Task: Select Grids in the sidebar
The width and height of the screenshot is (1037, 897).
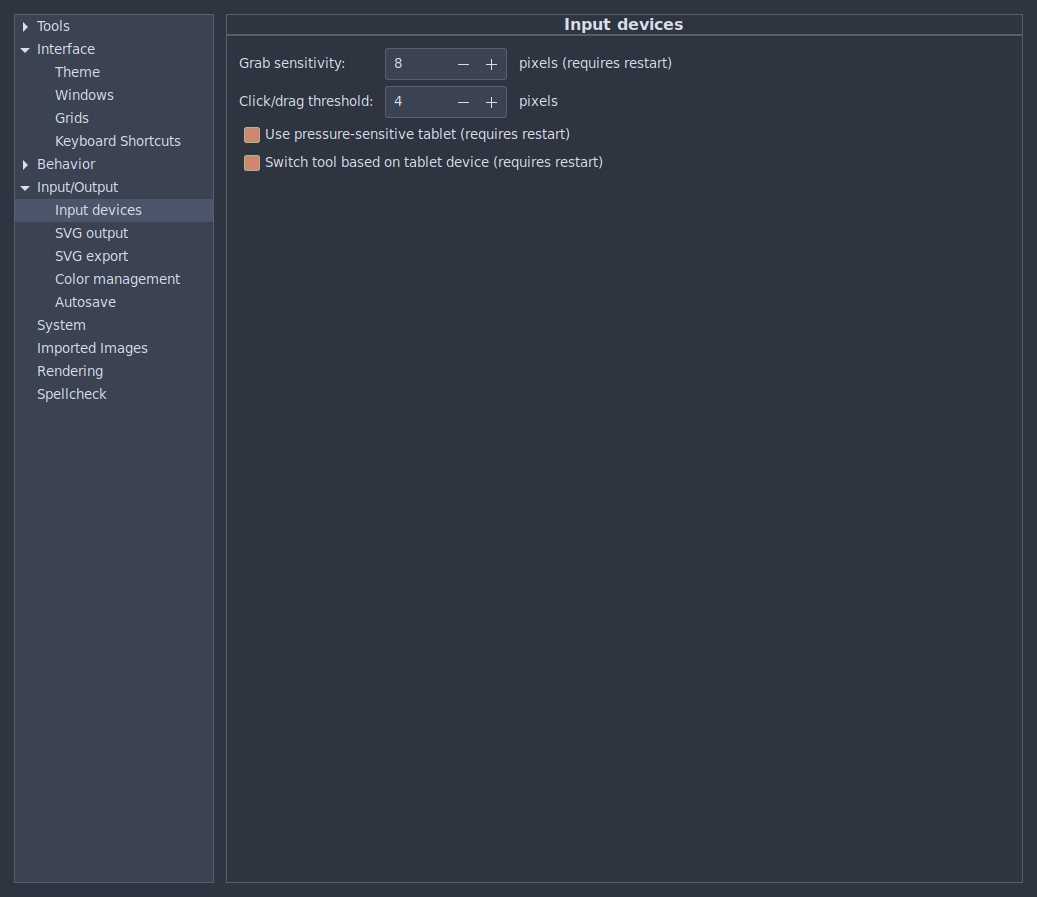Action: 71,118
